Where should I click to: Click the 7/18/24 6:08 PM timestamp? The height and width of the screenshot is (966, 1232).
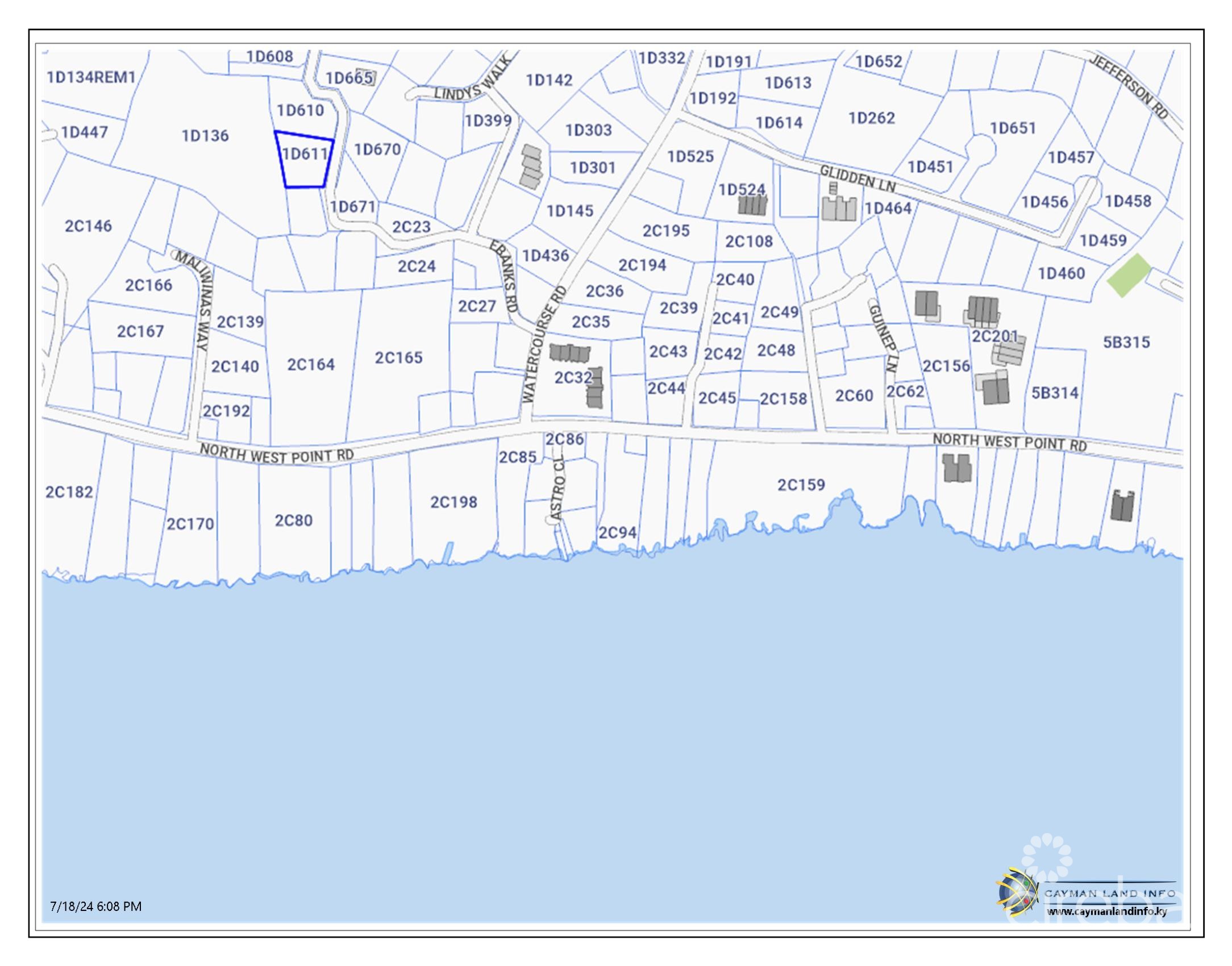coord(95,906)
